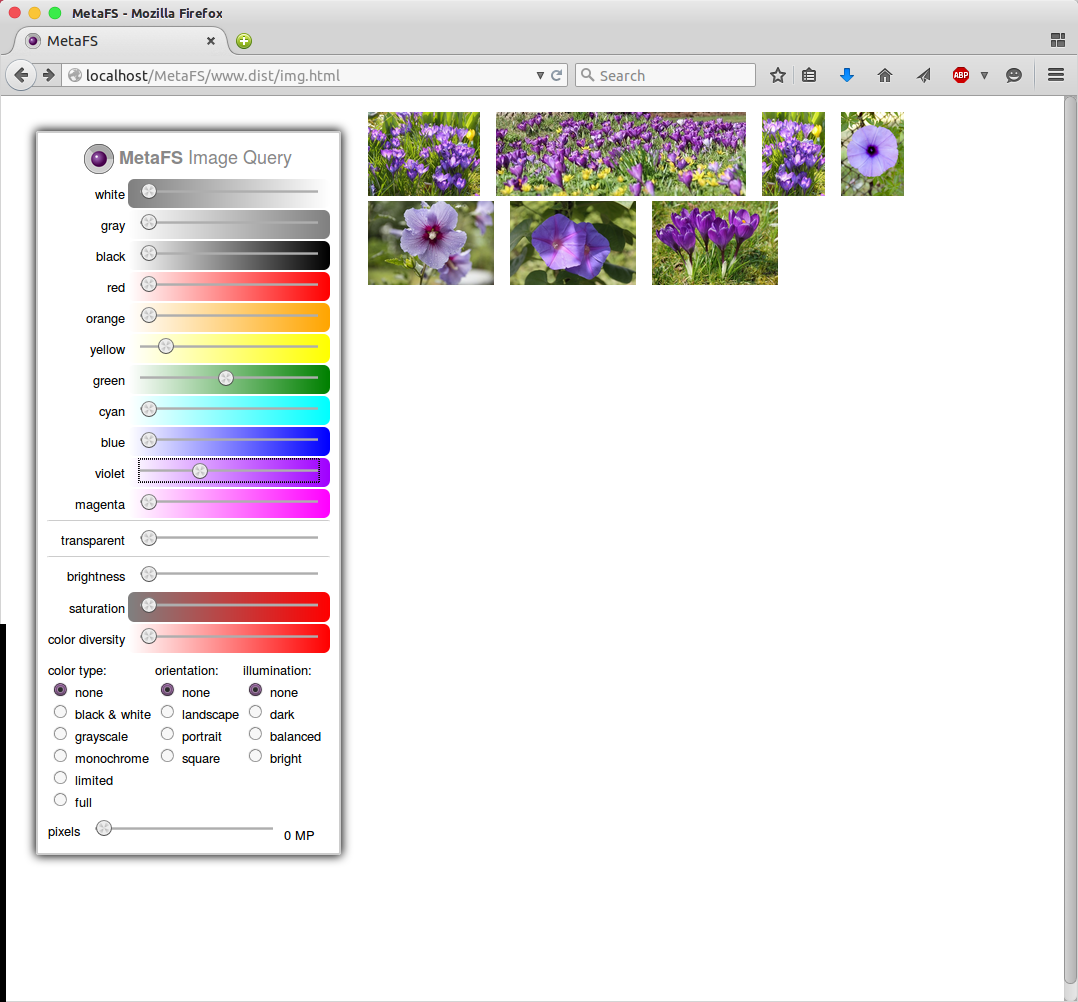The width and height of the screenshot is (1078, 1002).
Task: Go to the Firefox Home icon
Action: (x=885, y=75)
